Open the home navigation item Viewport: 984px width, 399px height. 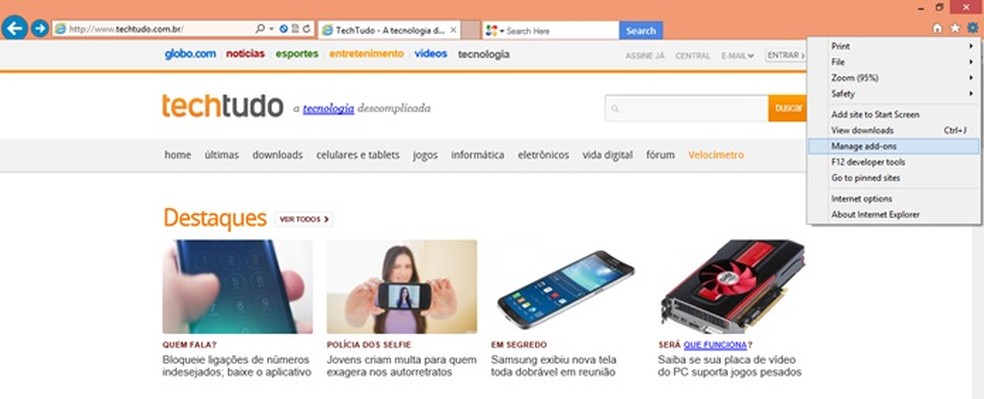pyautogui.click(x=178, y=155)
